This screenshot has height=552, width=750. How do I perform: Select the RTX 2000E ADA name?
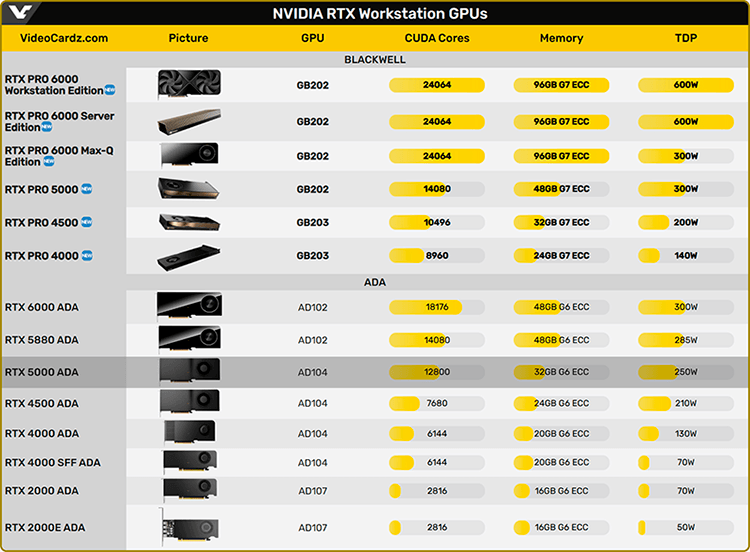[45, 528]
